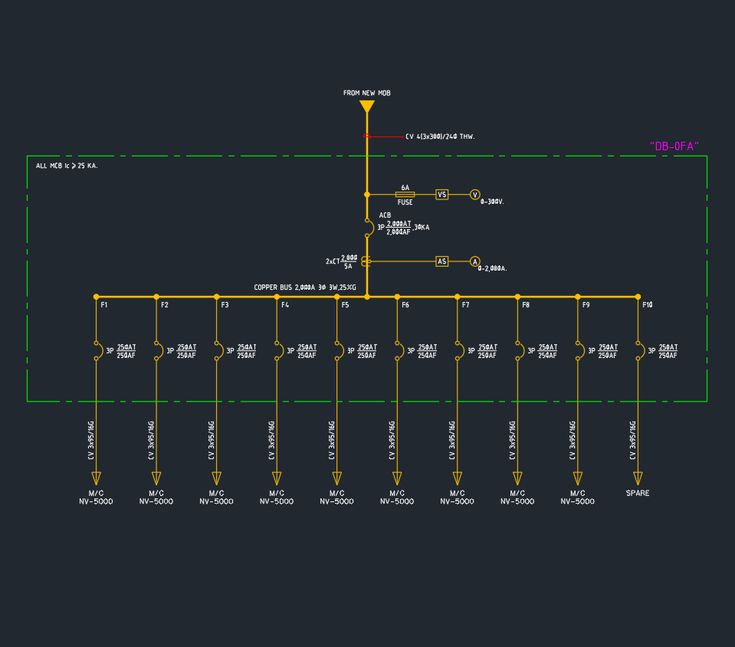The image size is (735, 647).
Task: Select the "ALL MCB Ic ≥ 25 KA." note
Action: [67, 166]
